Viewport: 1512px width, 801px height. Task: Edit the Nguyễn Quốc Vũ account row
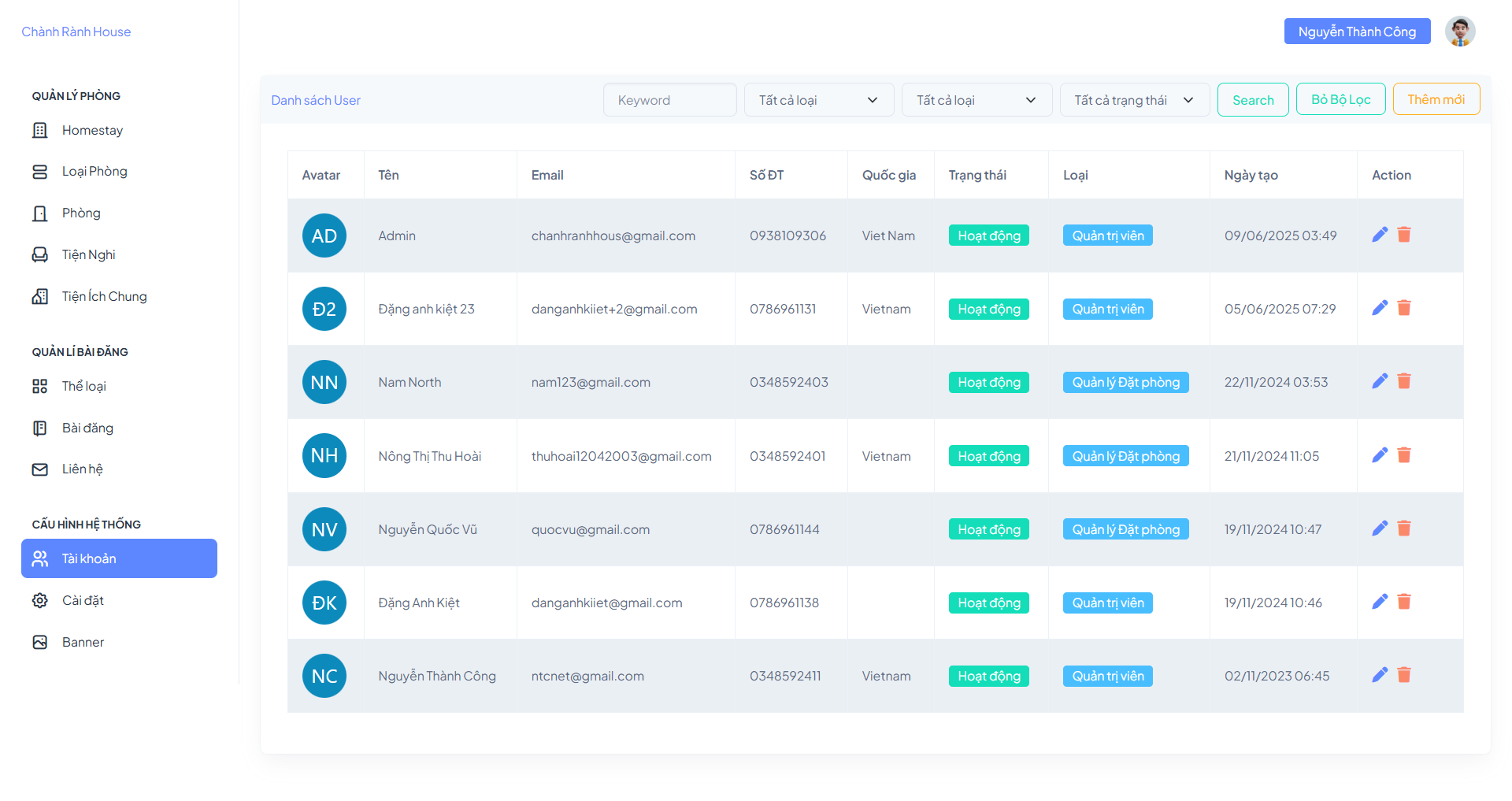(x=1380, y=528)
